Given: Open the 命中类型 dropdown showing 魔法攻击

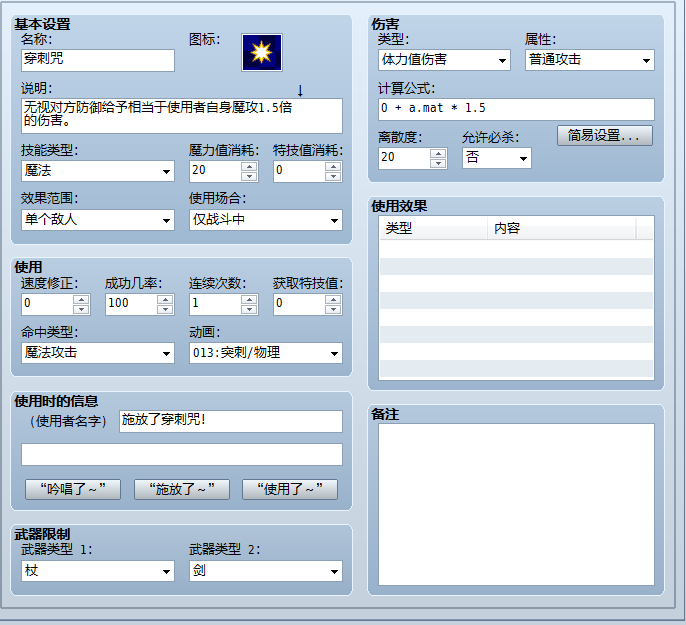Looking at the screenshot, I should click(98, 353).
